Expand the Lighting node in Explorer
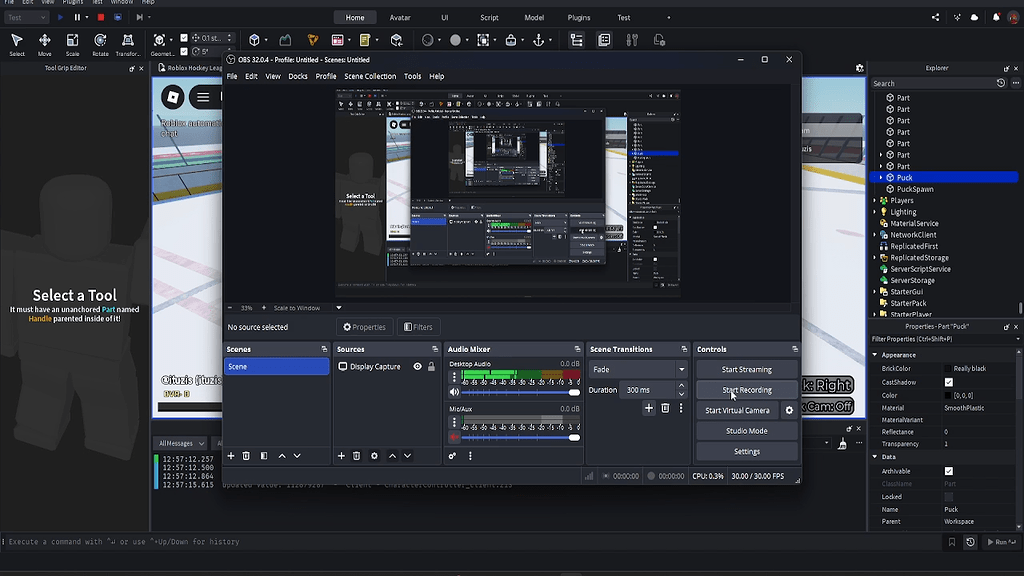 (875, 212)
